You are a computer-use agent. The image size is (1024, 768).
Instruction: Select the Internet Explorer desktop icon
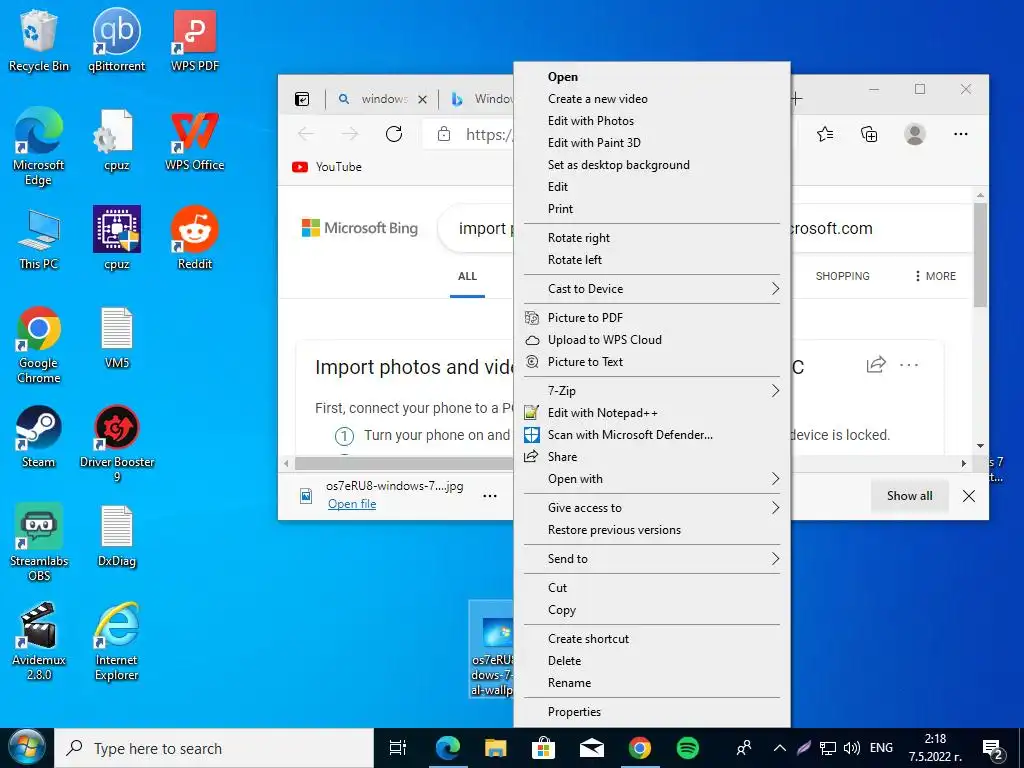pyautogui.click(x=117, y=641)
